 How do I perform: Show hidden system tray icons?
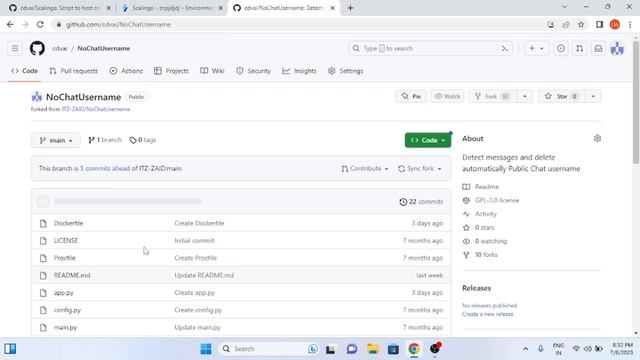click(525, 349)
